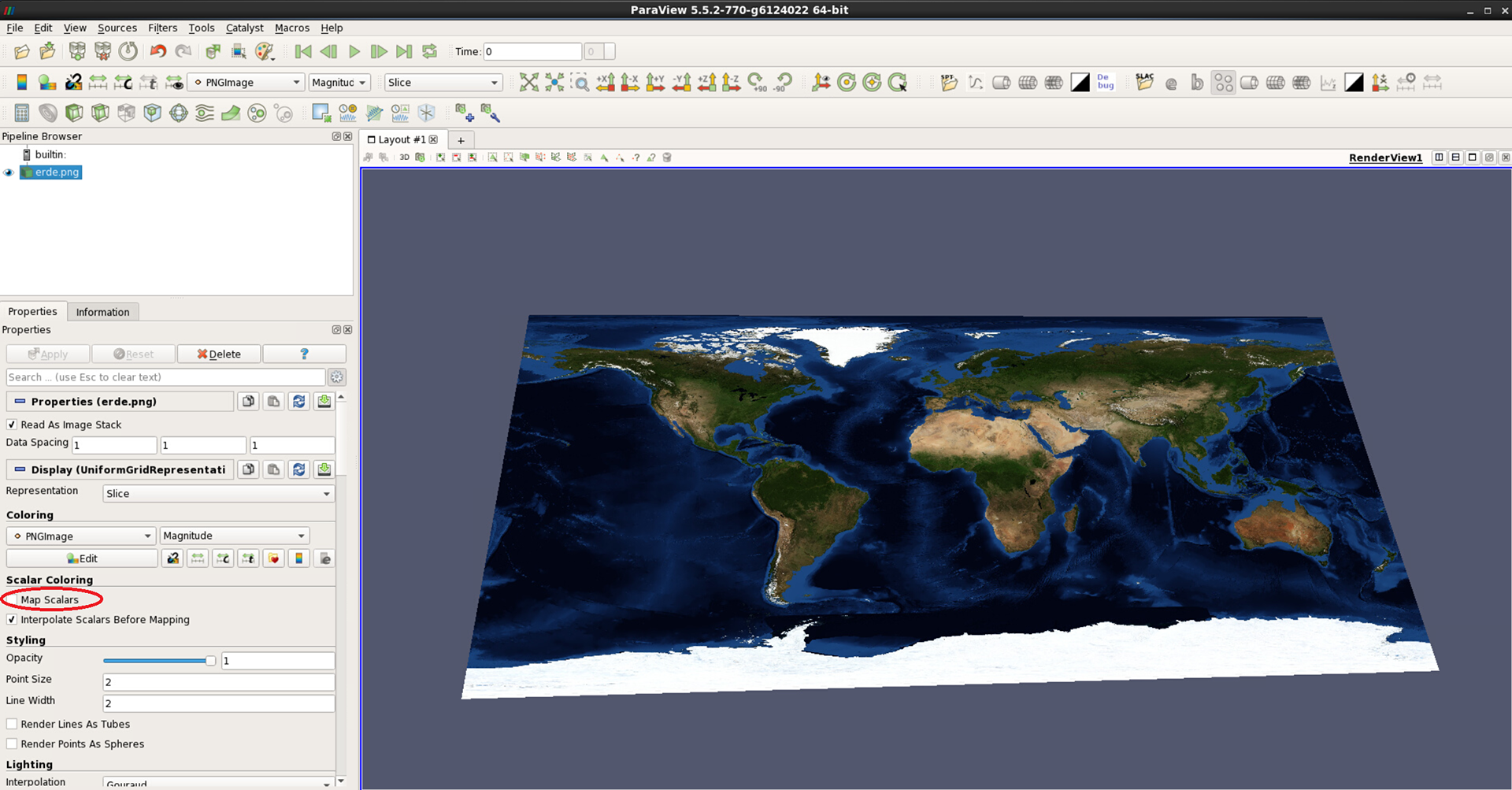This screenshot has height=790, width=1512.
Task: Switch to the Information tab
Action: tap(102, 312)
